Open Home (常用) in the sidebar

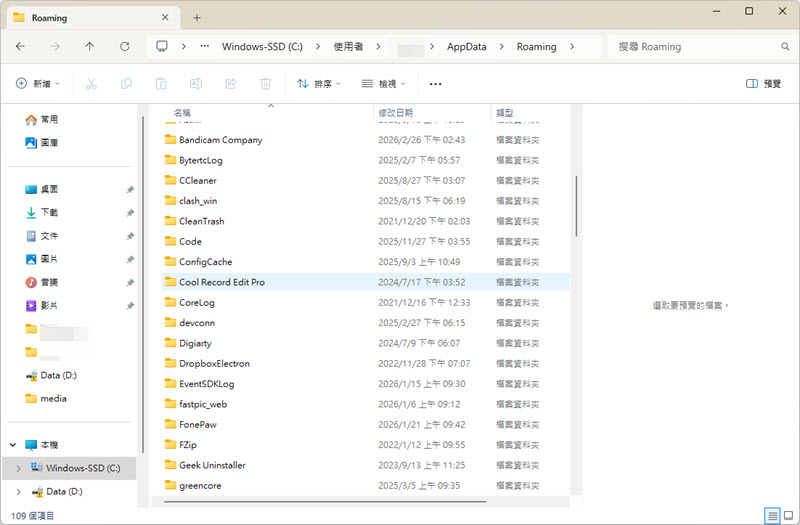click(42, 119)
